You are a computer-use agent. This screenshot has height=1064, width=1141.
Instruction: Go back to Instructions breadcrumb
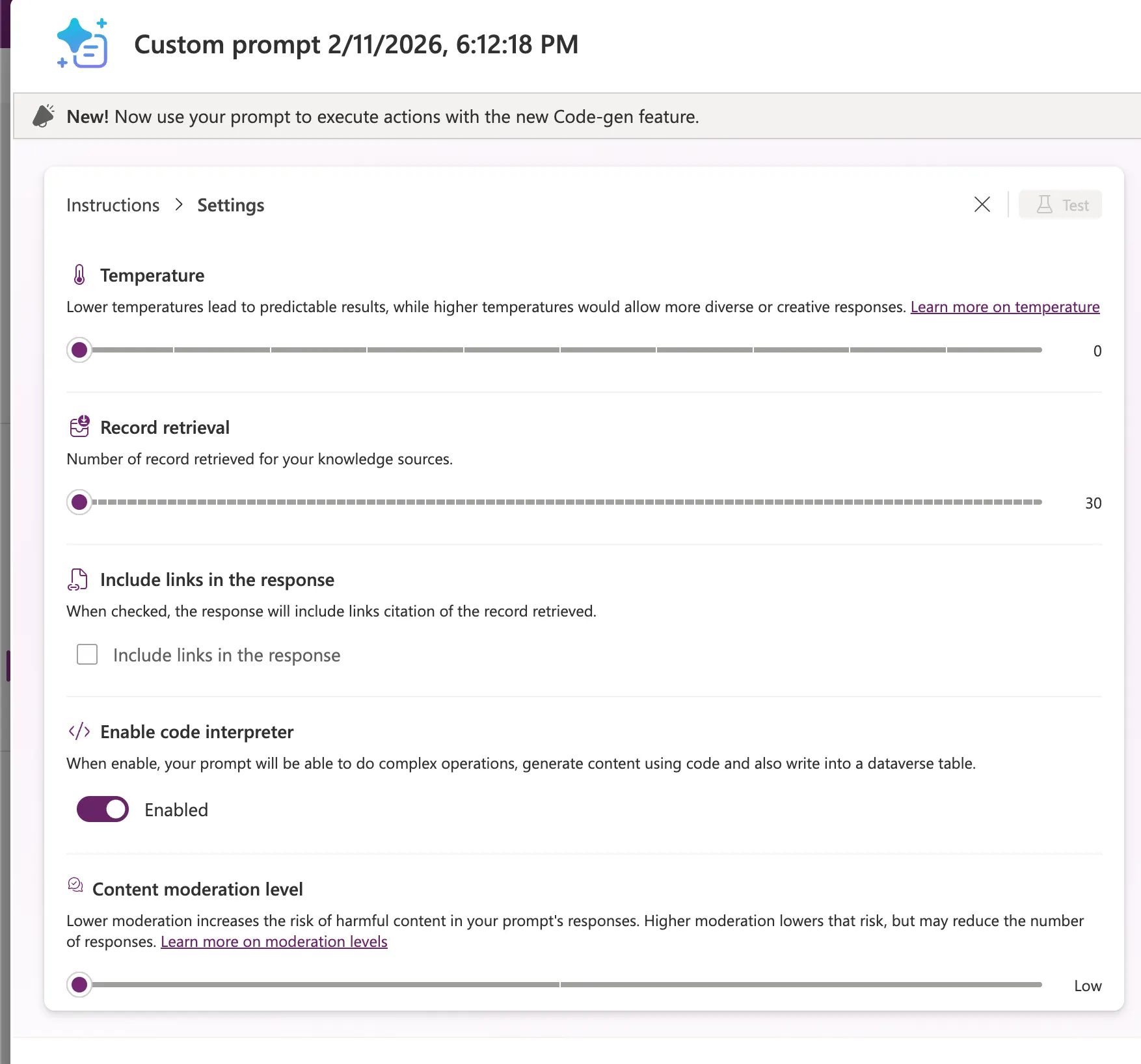[x=113, y=205]
